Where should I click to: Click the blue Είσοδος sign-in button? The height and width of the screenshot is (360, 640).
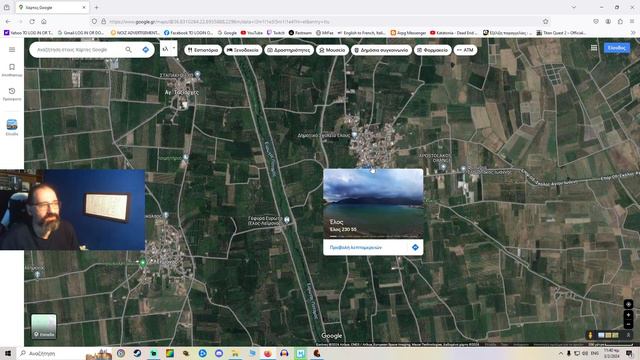pos(616,48)
